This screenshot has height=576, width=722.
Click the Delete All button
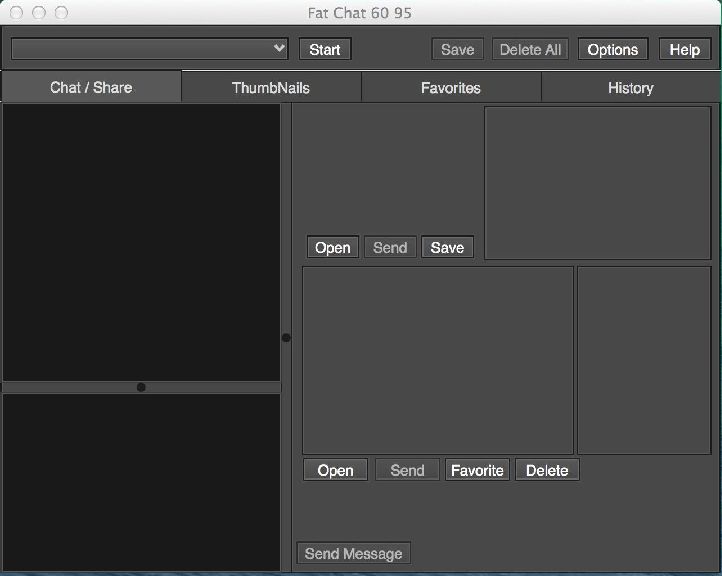(x=530, y=49)
